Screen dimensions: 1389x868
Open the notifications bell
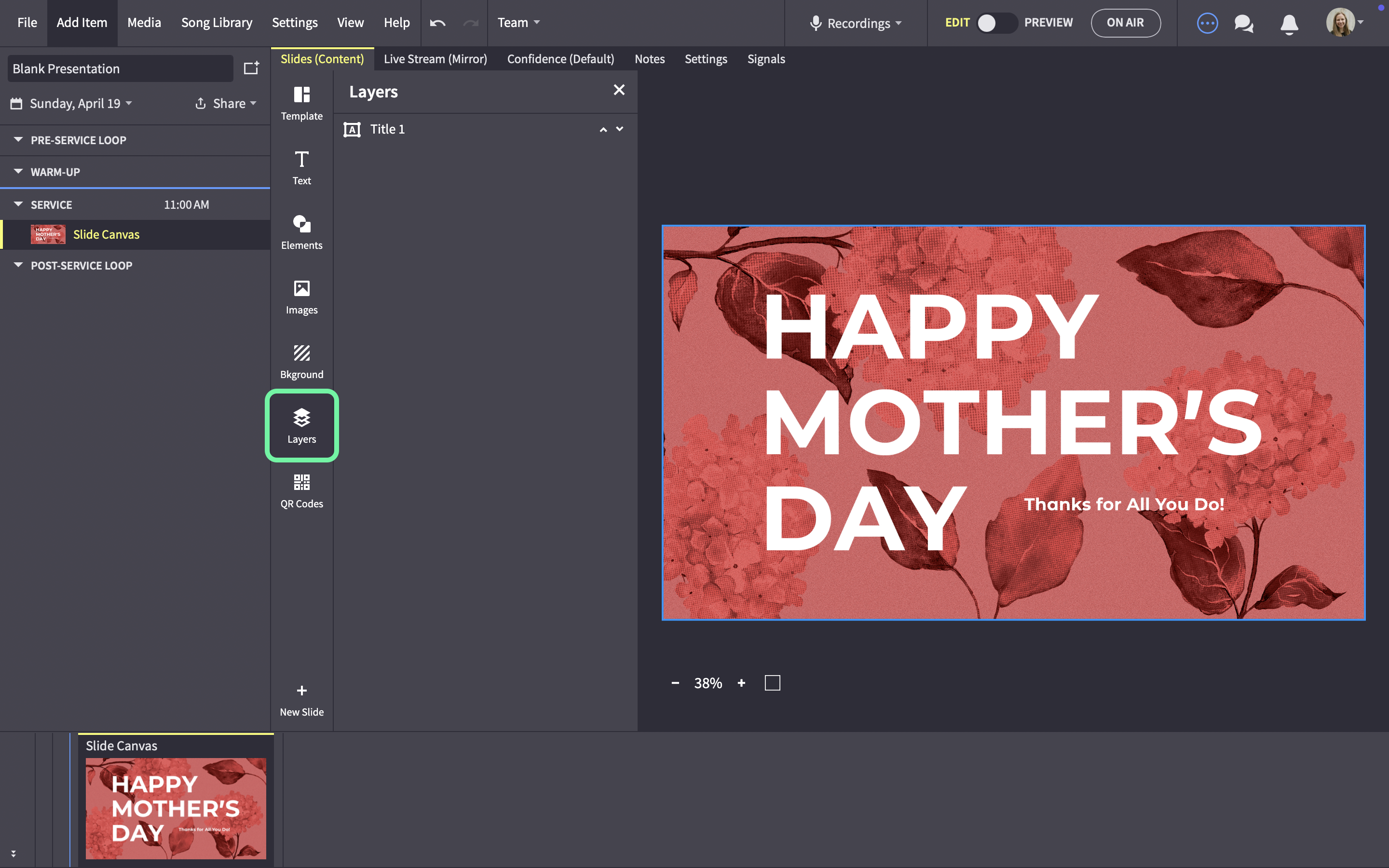[x=1289, y=24]
